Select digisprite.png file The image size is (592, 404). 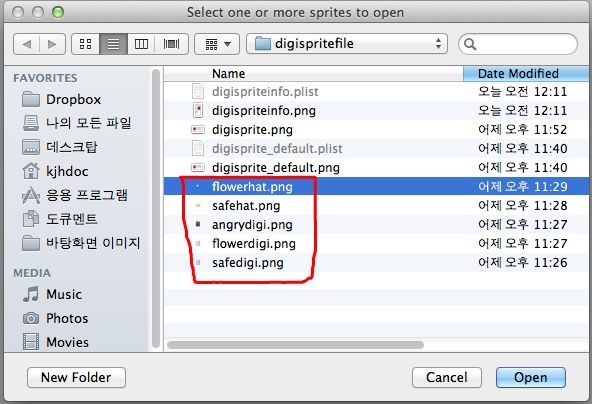pyautogui.click(x=376, y=130)
